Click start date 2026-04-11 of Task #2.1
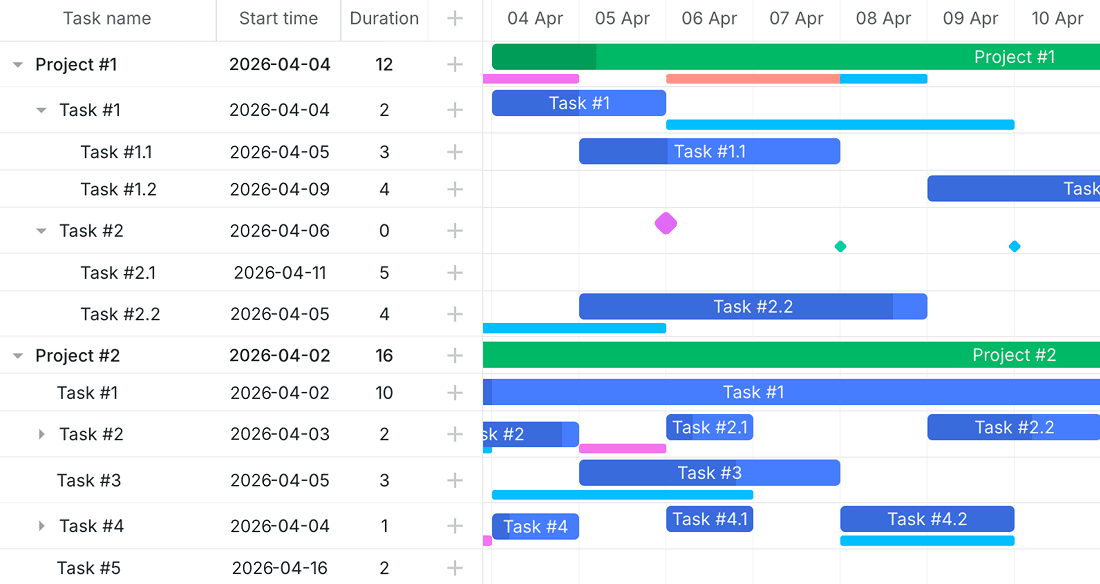The width and height of the screenshot is (1100, 584). pyautogui.click(x=279, y=272)
